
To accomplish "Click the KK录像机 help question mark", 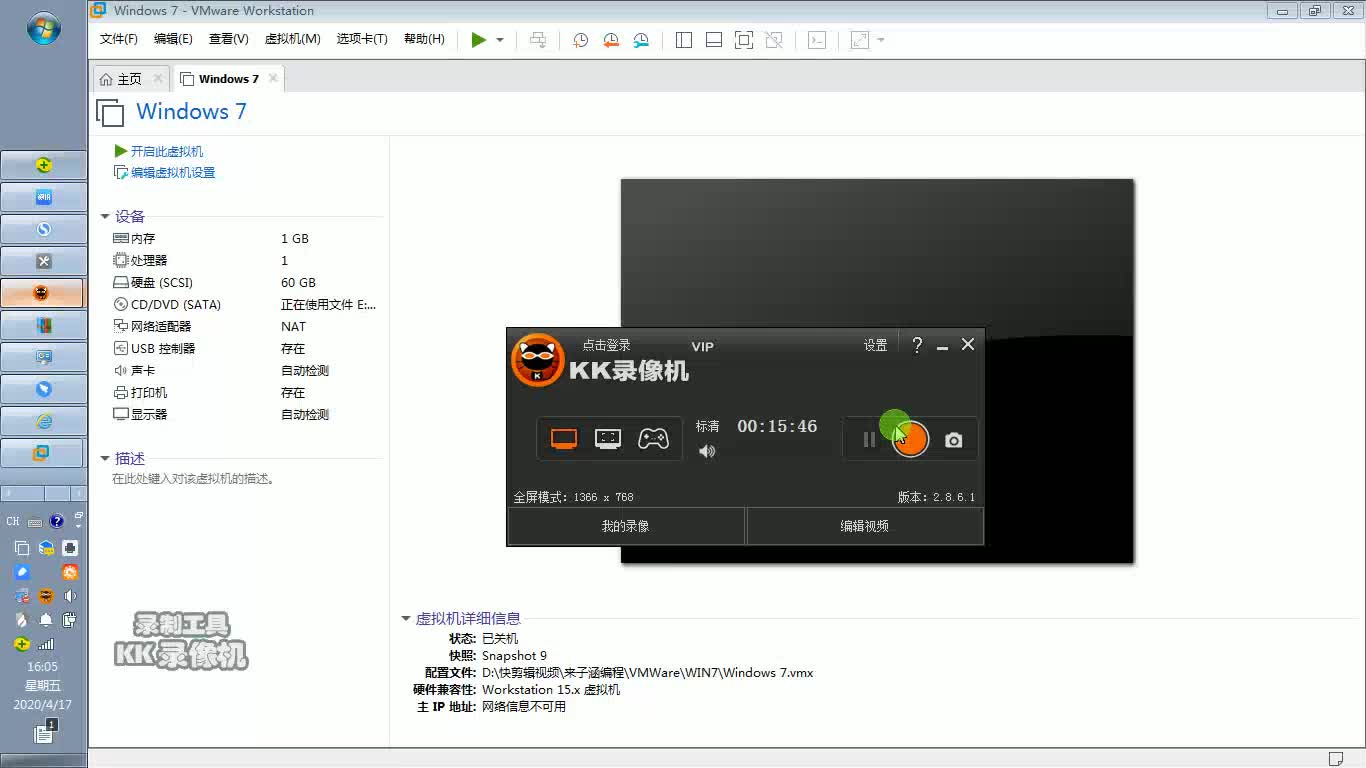I will (x=917, y=345).
